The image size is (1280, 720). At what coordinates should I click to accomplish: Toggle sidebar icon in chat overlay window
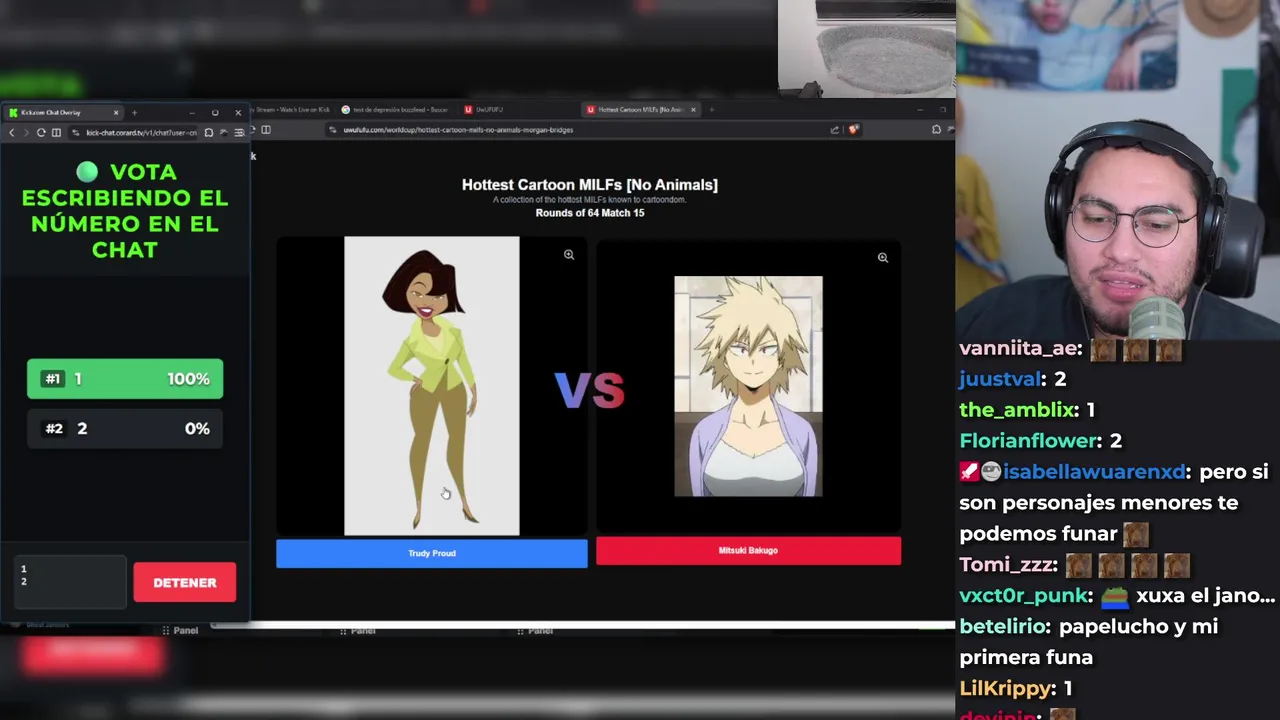coord(56,132)
